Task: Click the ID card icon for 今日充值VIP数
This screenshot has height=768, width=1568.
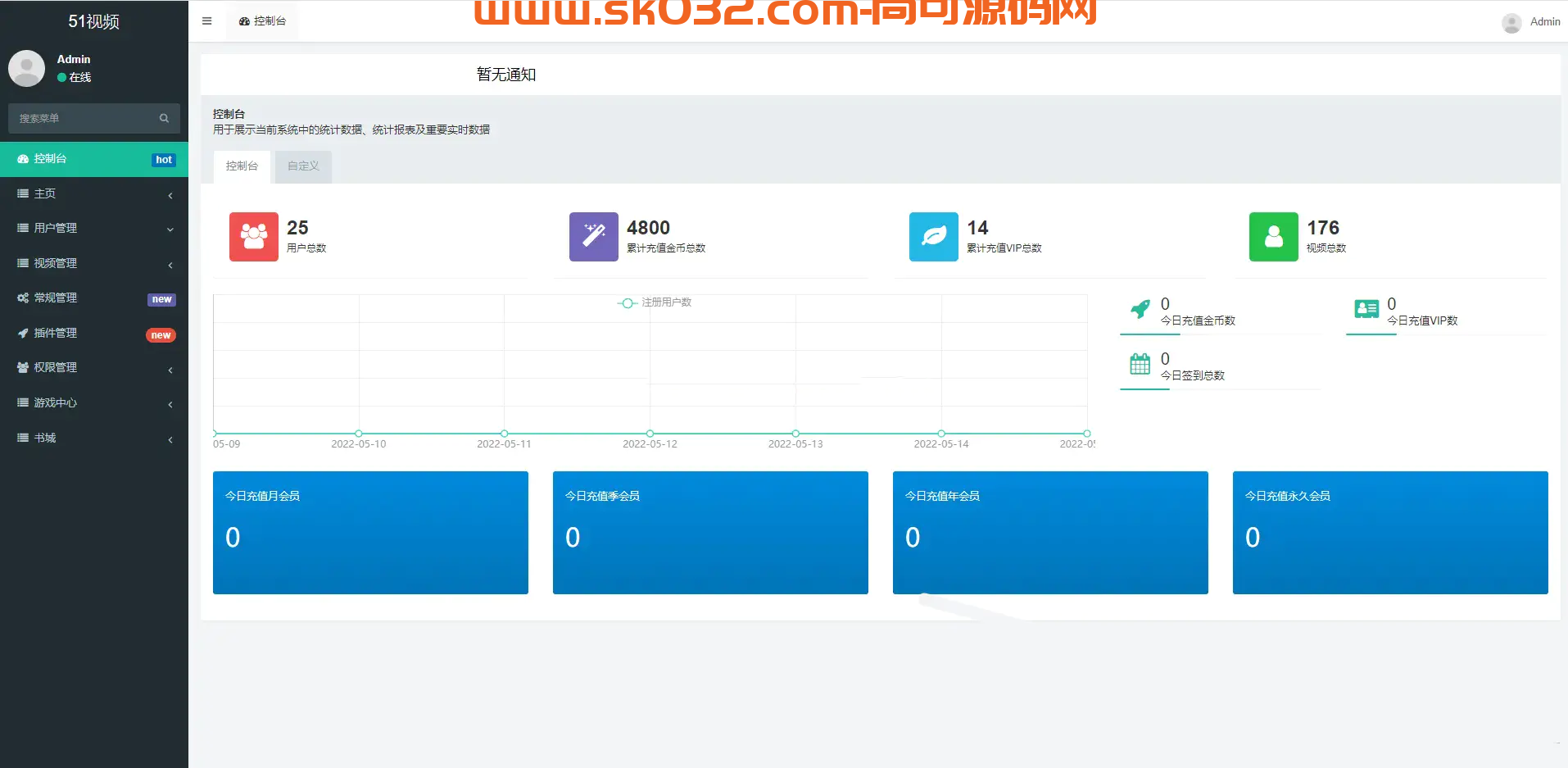Action: [1366, 309]
